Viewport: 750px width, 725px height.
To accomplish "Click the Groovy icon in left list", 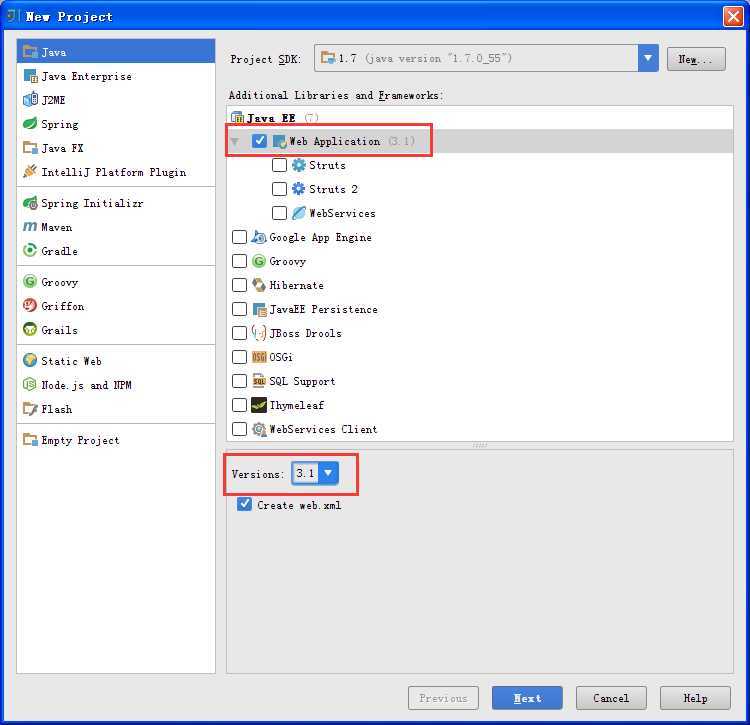I will (x=30, y=281).
